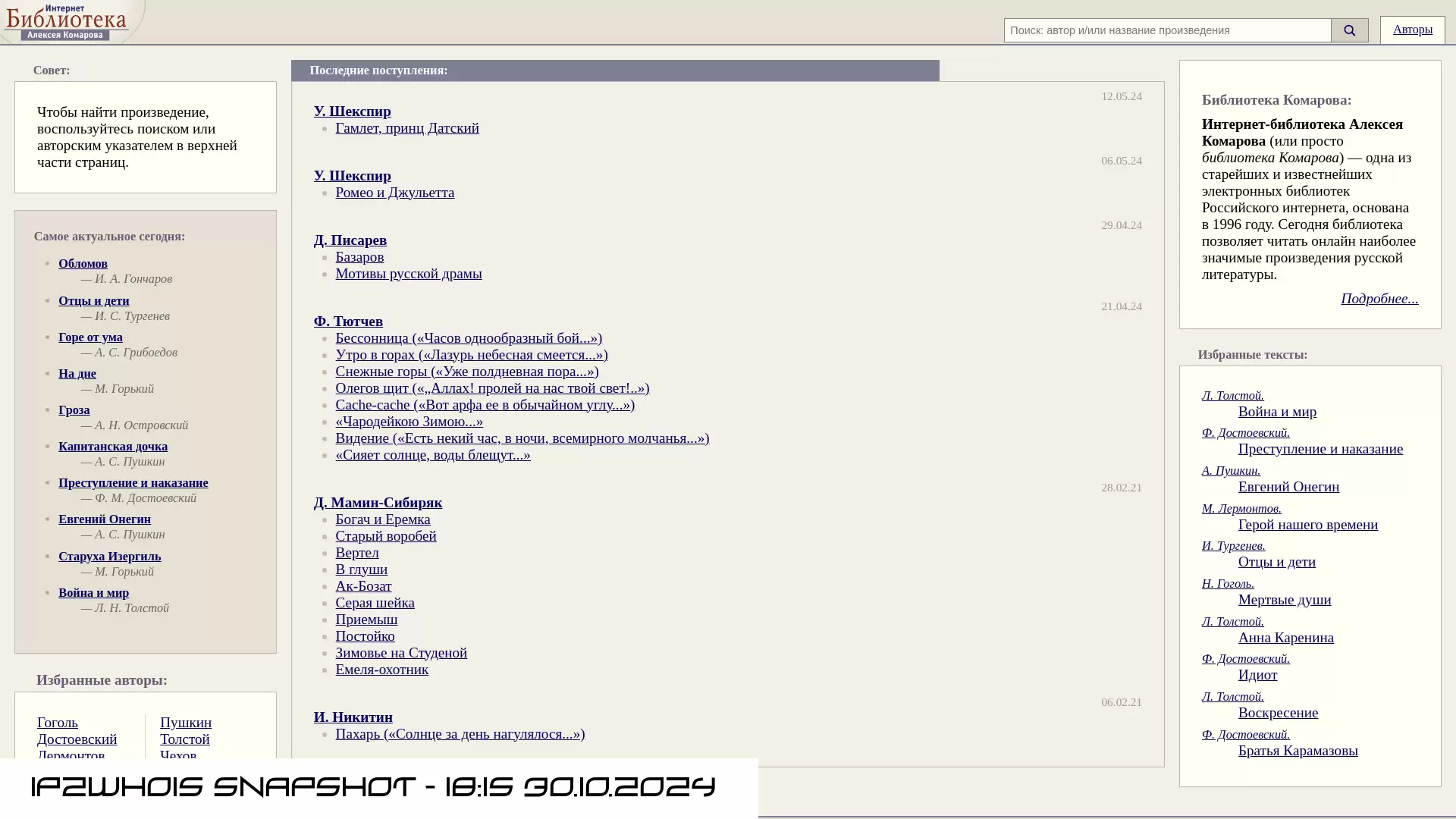Click author link А. Пушкин.
Screen dimensions: 1456x819
(x=1231, y=471)
